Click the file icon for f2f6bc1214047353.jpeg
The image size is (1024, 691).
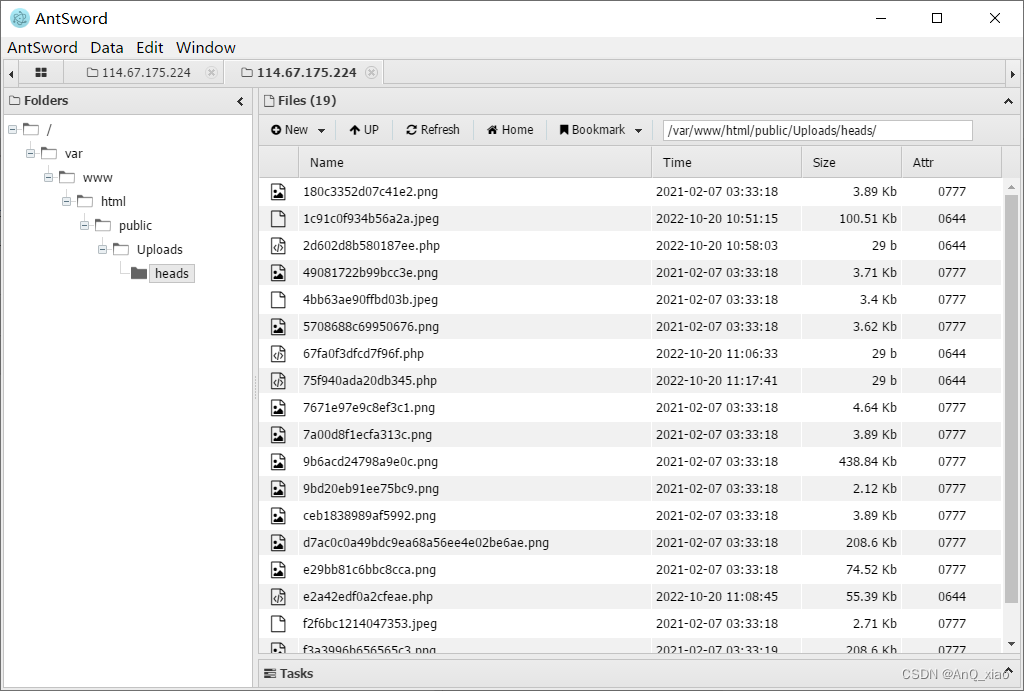[x=278, y=624]
